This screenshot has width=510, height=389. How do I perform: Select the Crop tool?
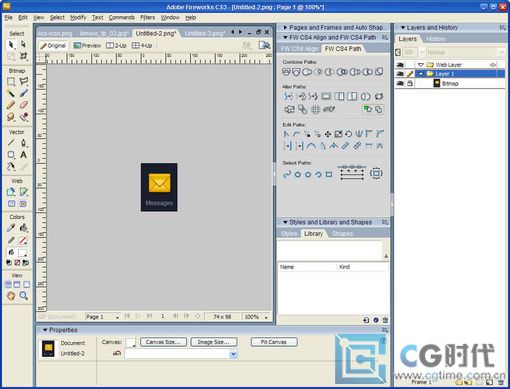tap(23, 56)
